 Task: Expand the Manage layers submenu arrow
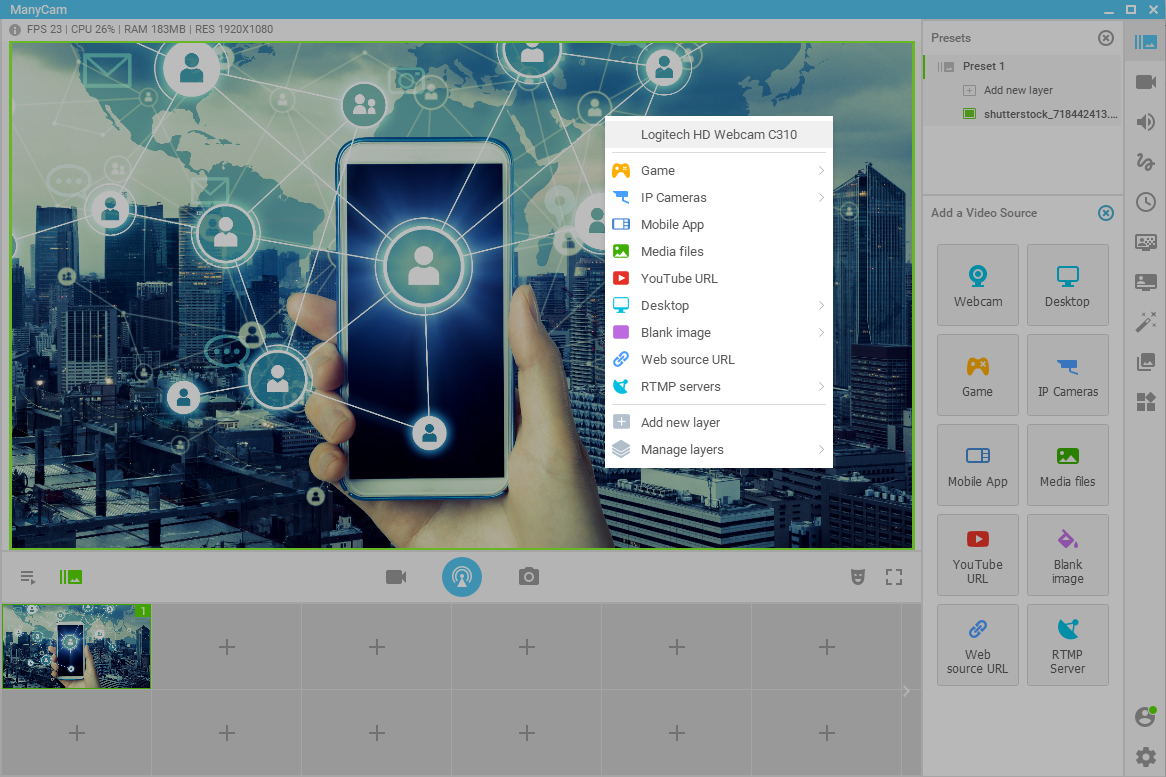point(821,449)
